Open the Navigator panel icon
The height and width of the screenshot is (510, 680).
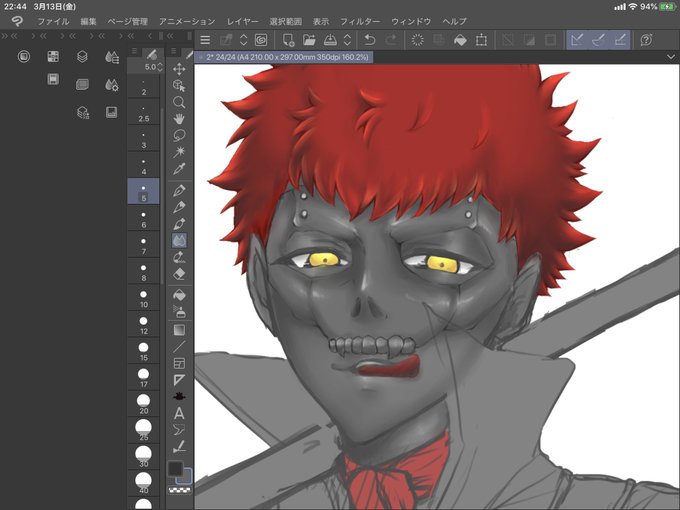111,112
